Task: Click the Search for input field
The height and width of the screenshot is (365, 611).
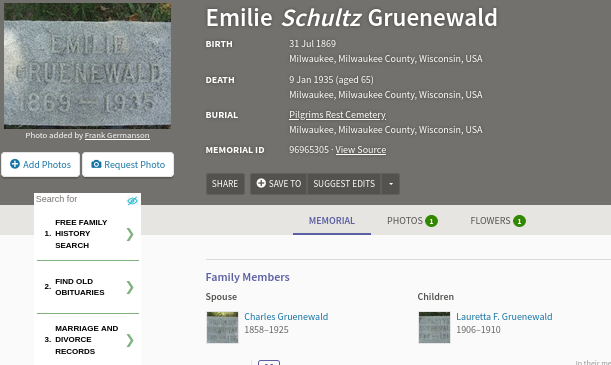Action: (80, 199)
